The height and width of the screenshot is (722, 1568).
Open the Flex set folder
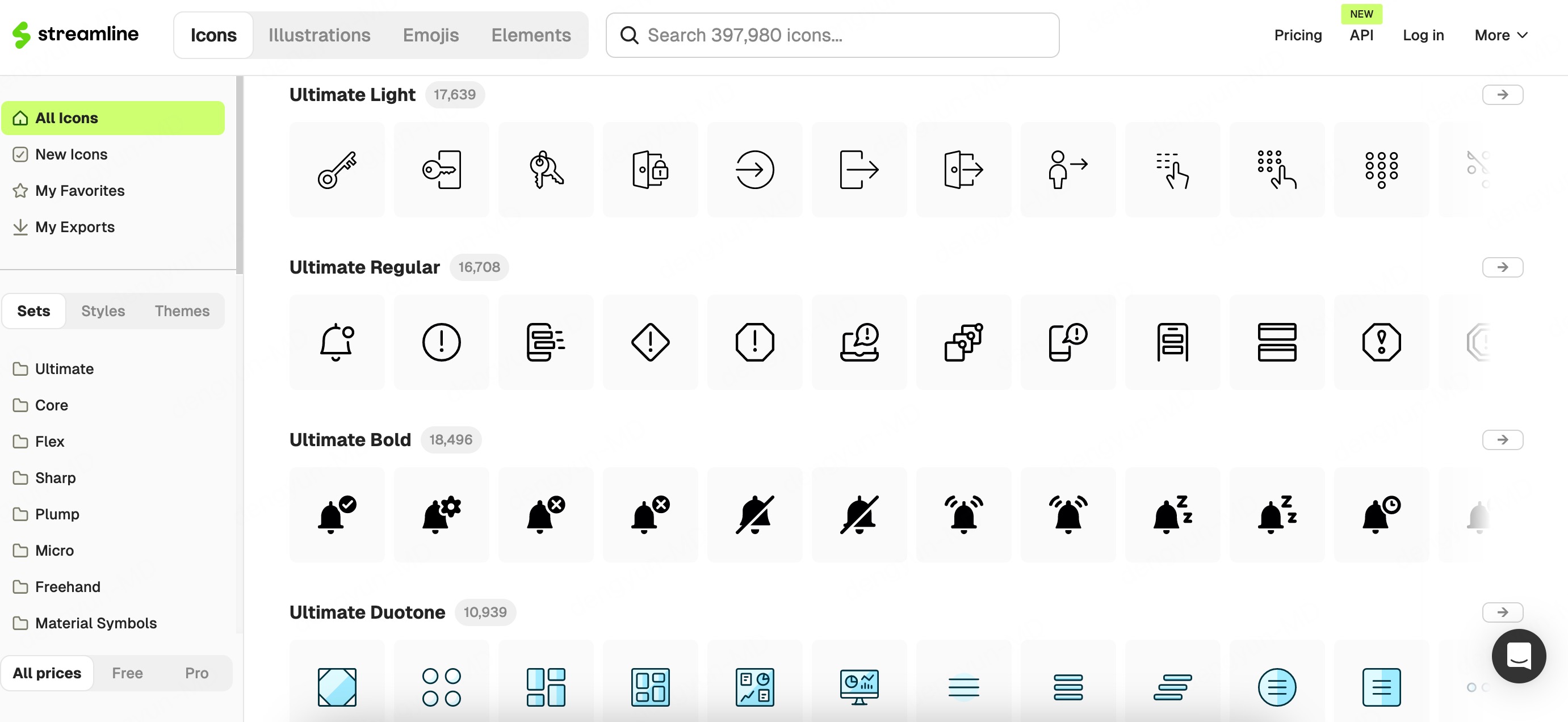coord(39,442)
